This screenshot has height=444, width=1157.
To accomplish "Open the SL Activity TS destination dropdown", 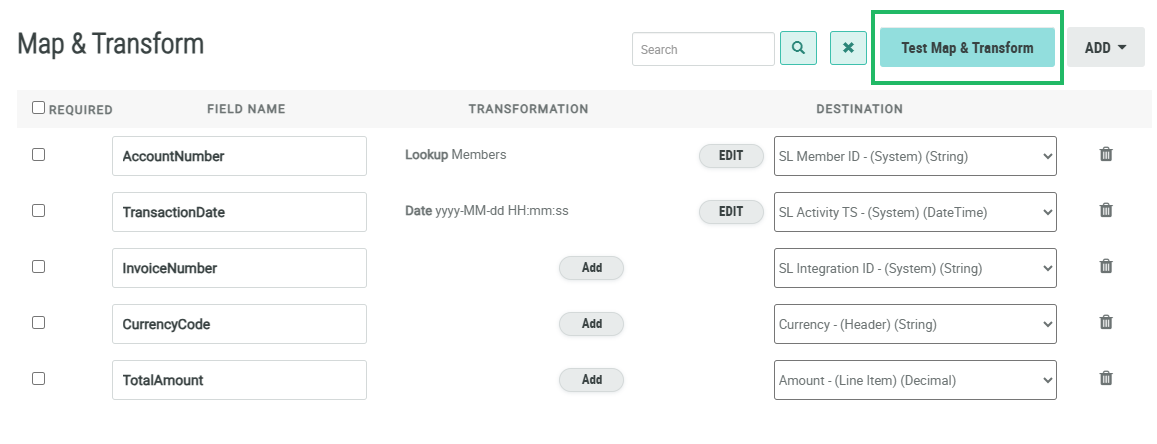I will (914, 212).
